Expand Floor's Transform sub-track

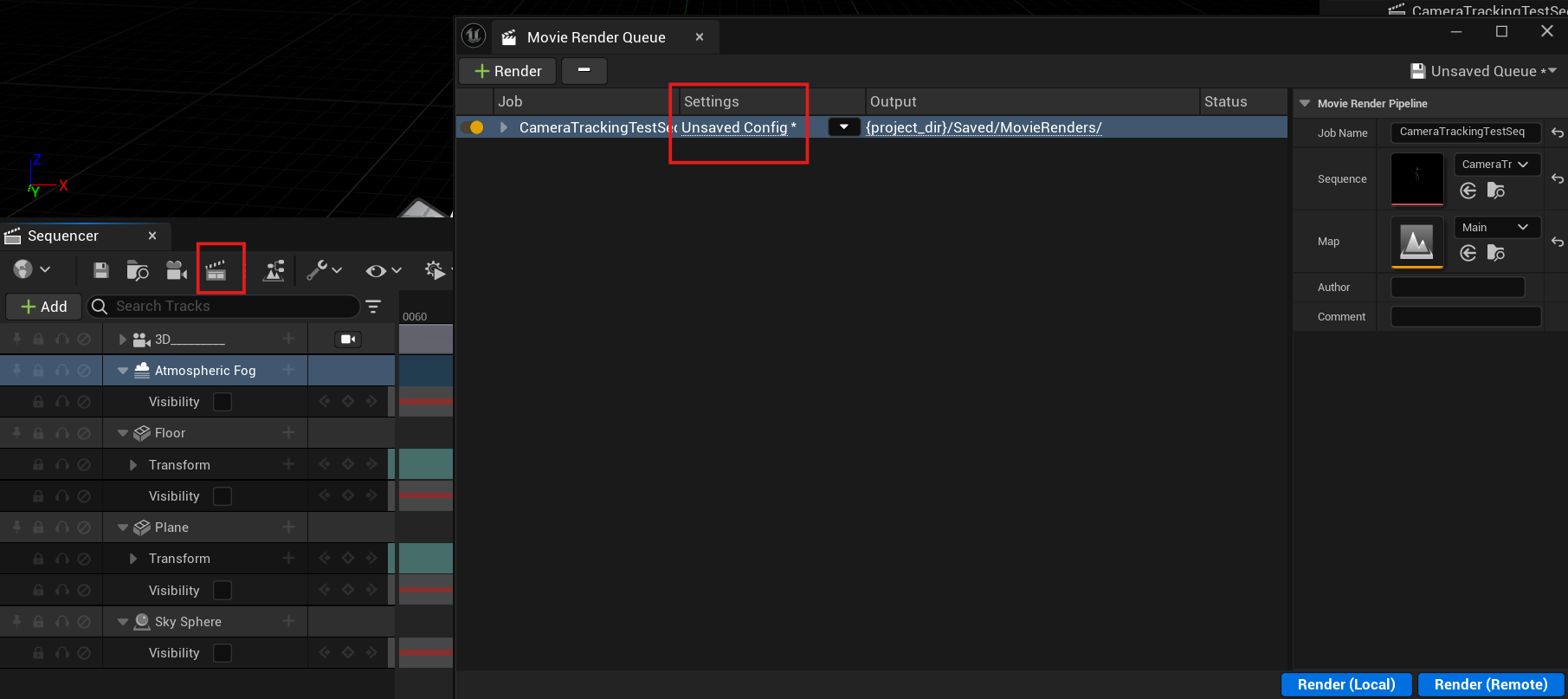click(133, 465)
